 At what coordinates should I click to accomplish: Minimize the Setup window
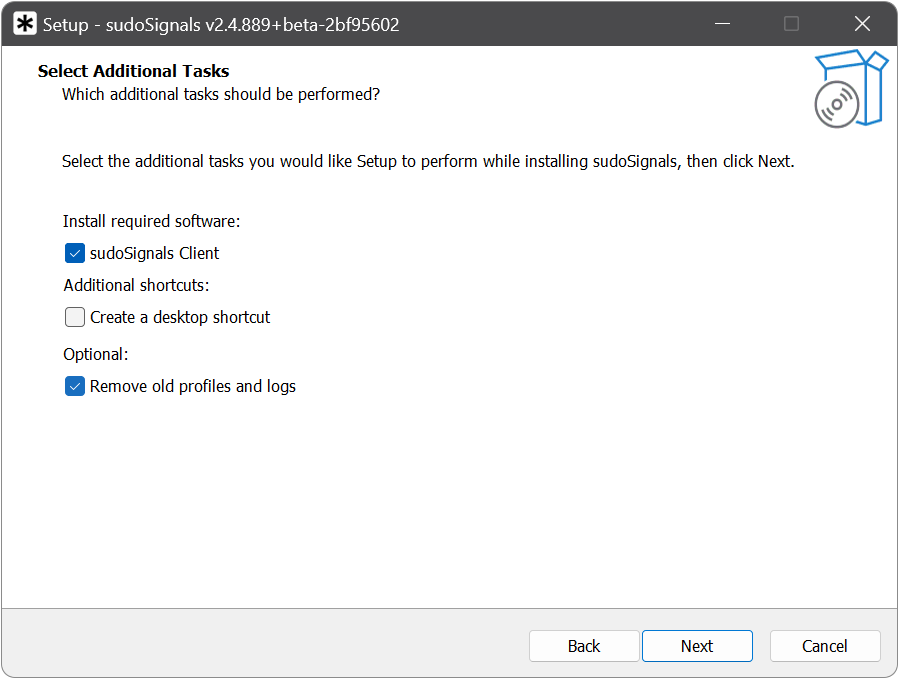720,25
